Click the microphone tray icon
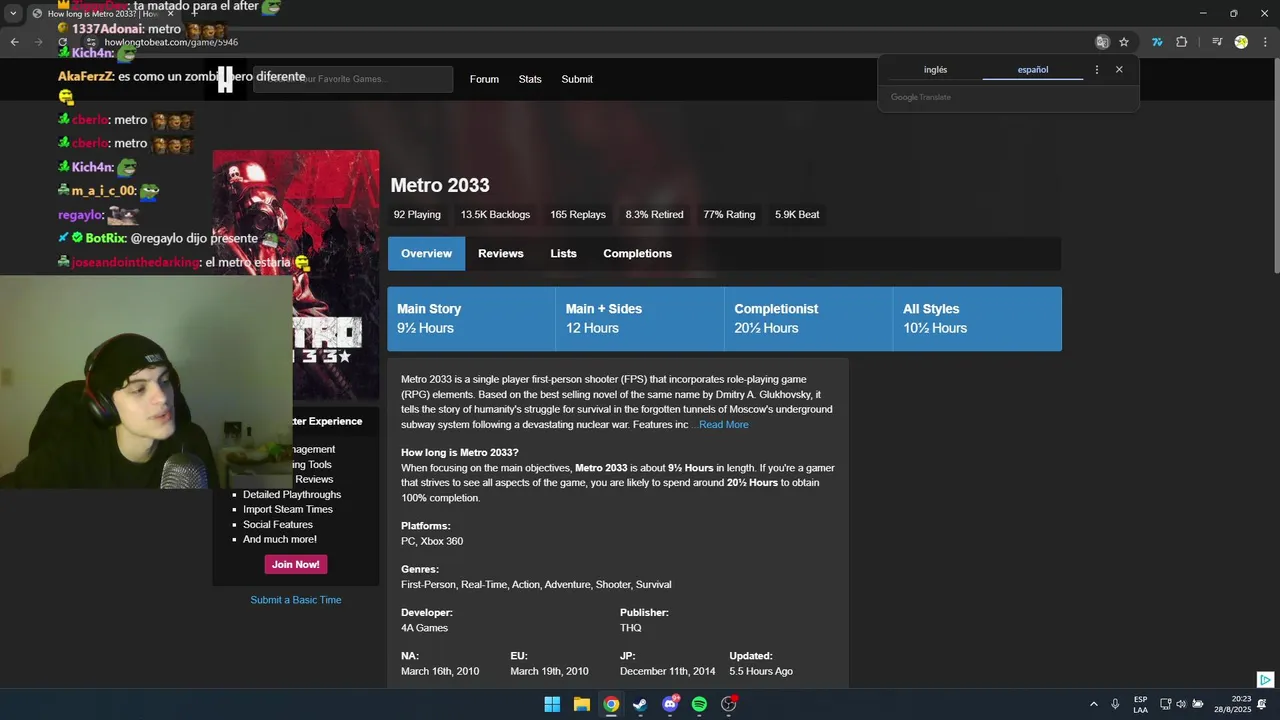Screen dimensions: 1280x720 1116,705
